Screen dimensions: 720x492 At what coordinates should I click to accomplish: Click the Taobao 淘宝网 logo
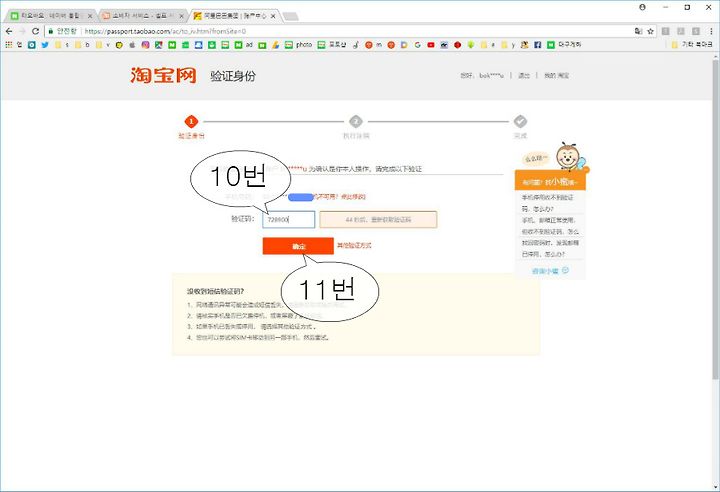163,75
